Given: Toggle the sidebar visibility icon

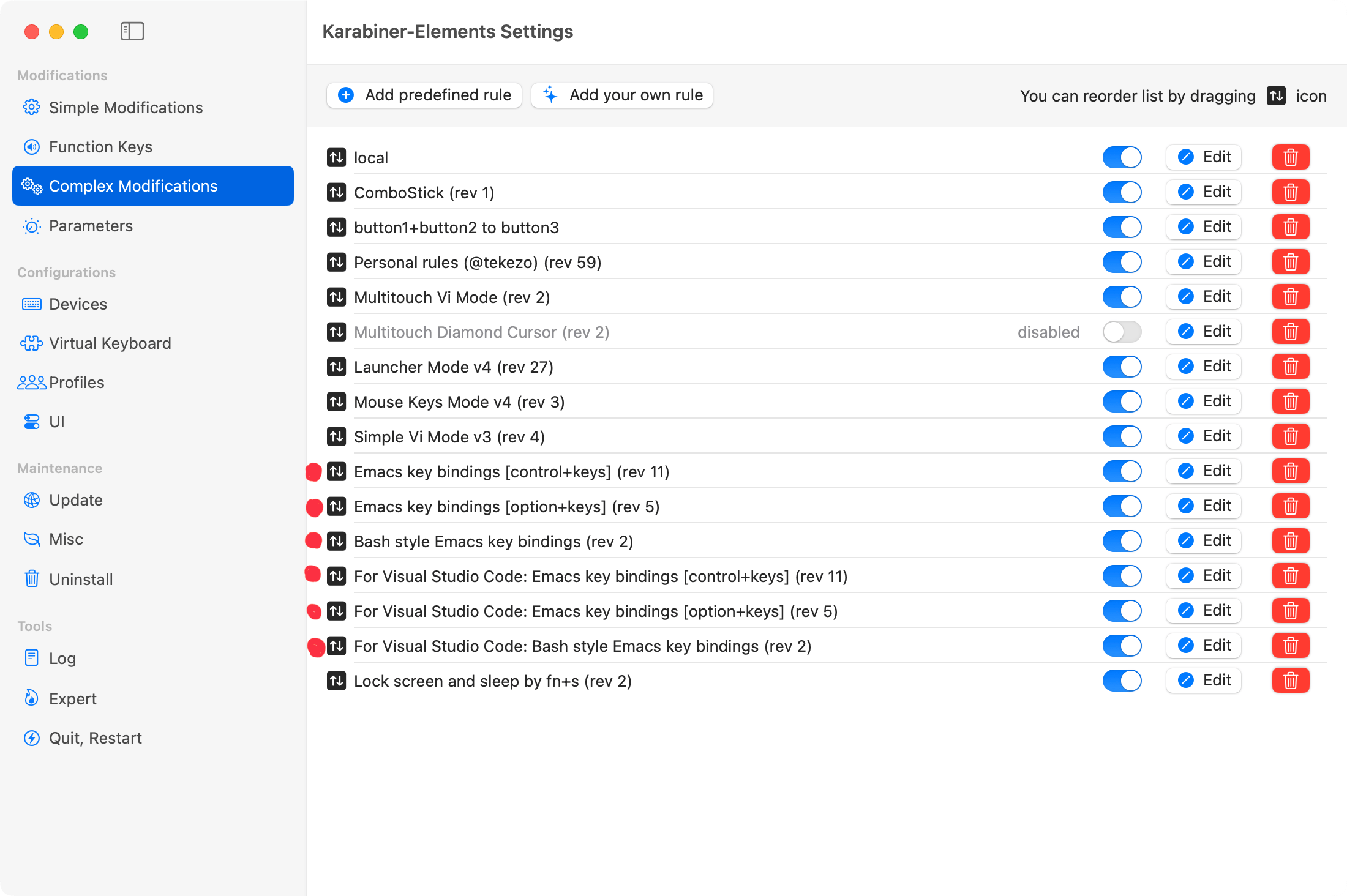Looking at the screenshot, I should pos(132,31).
